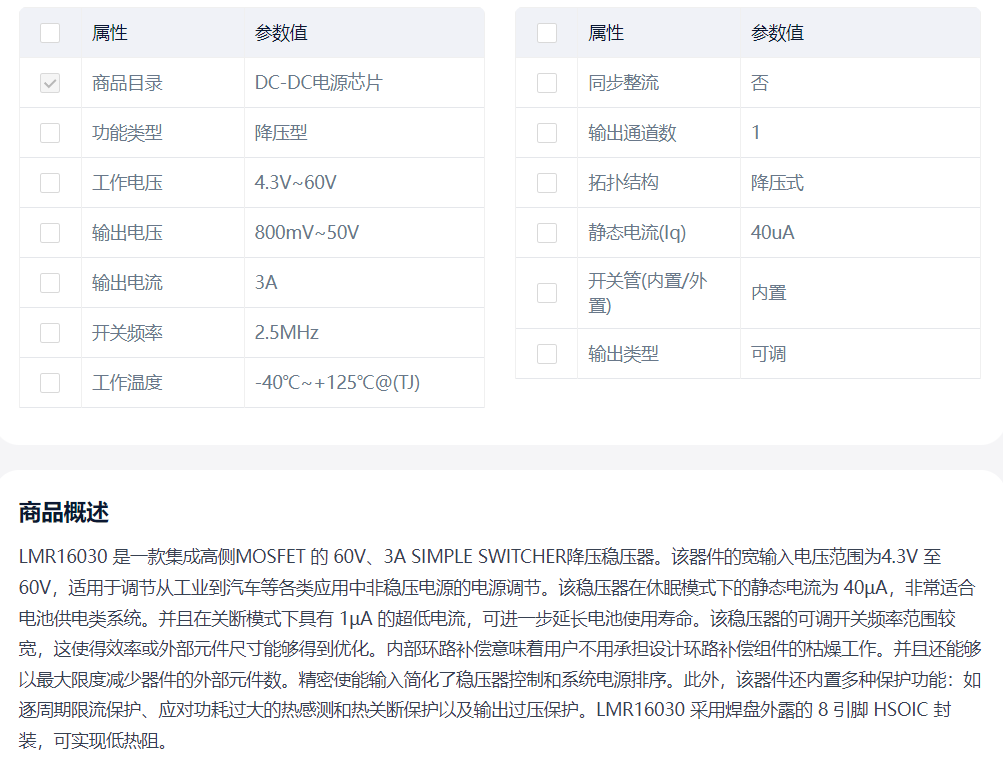Image resolution: width=1003 pixels, height=765 pixels.
Task: Enable the 输出电流 filter checkbox
Action: click(x=50, y=283)
